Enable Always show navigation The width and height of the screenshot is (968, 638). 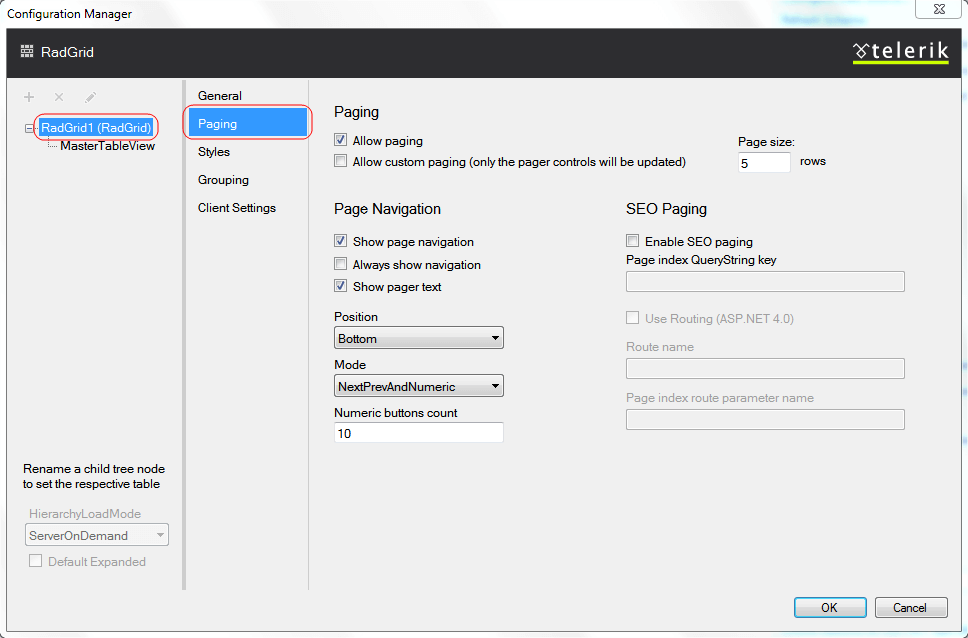click(340, 264)
